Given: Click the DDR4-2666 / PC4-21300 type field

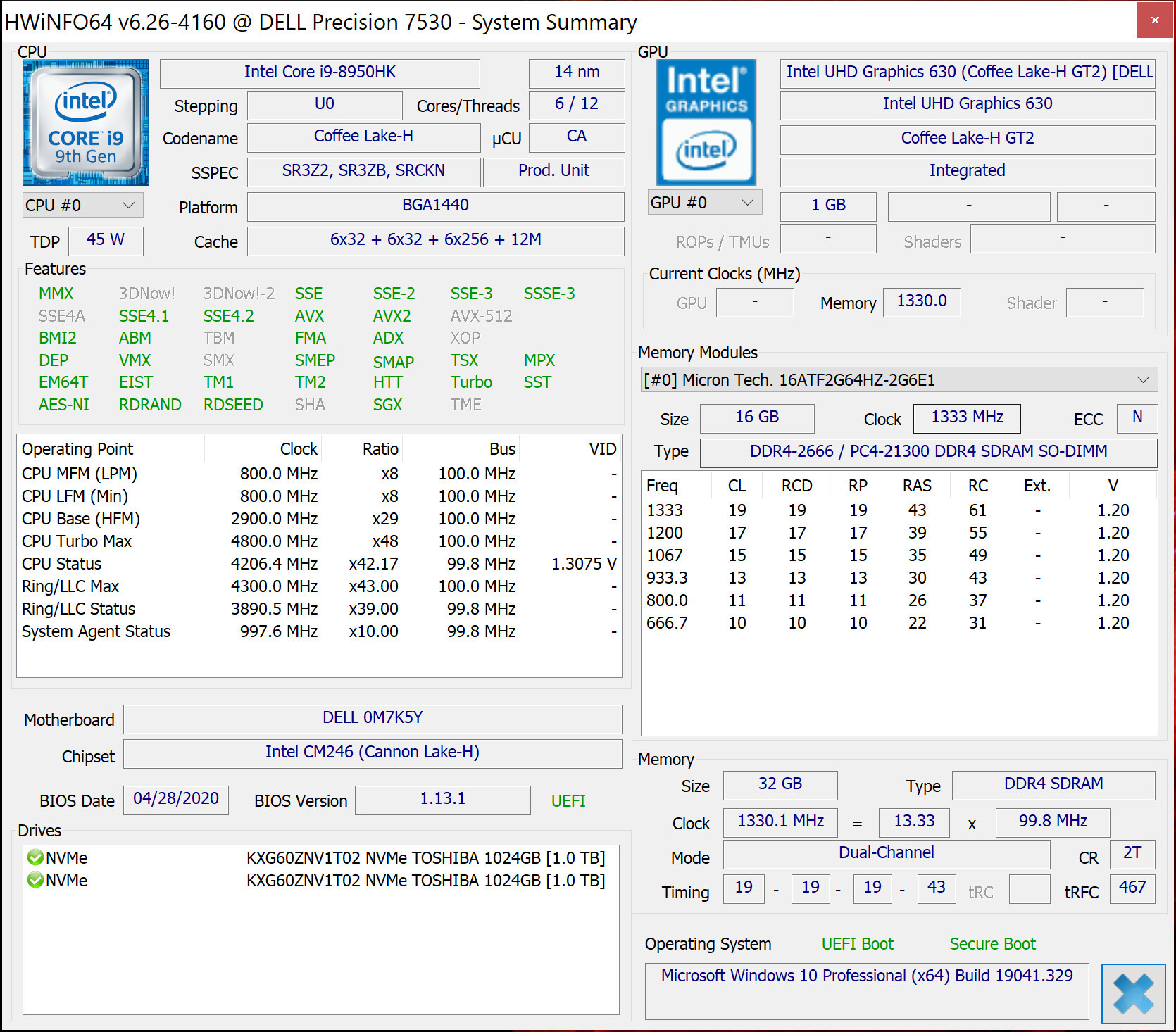Looking at the screenshot, I should tap(928, 452).
